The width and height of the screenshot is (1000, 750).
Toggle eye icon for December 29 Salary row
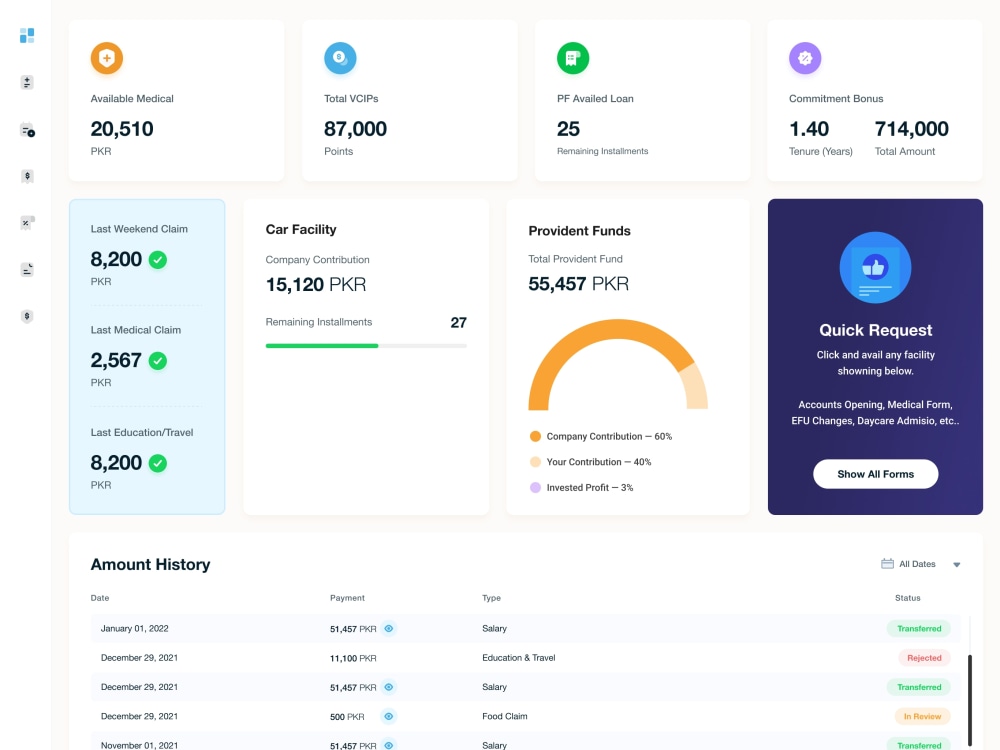[388, 687]
